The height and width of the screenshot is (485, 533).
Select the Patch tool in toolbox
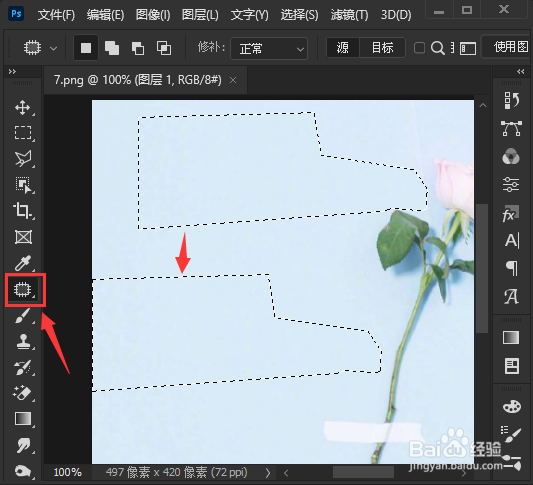coord(23,290)
